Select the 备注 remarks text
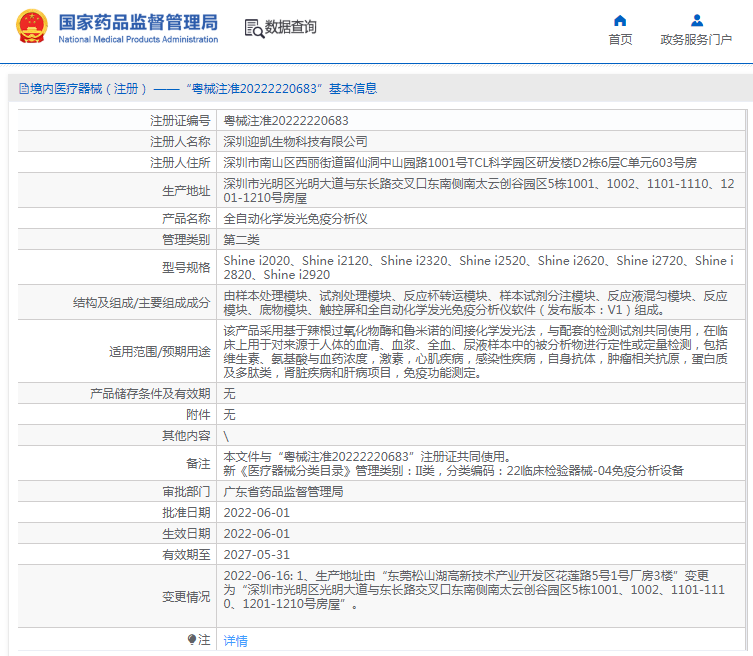The width and height of the screenshot is (753, 656). coord(453,463)
